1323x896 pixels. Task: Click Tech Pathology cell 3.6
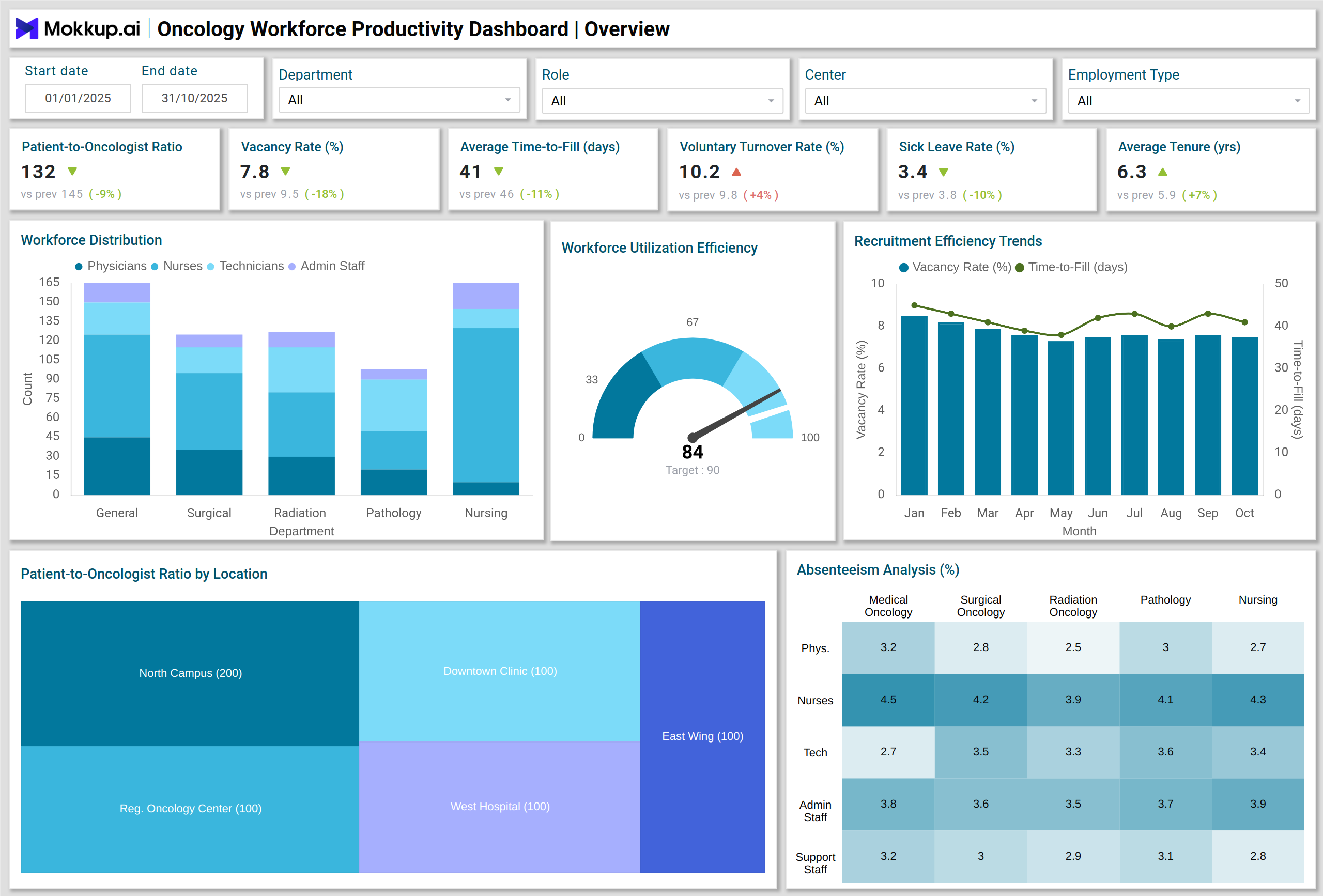1165,752
